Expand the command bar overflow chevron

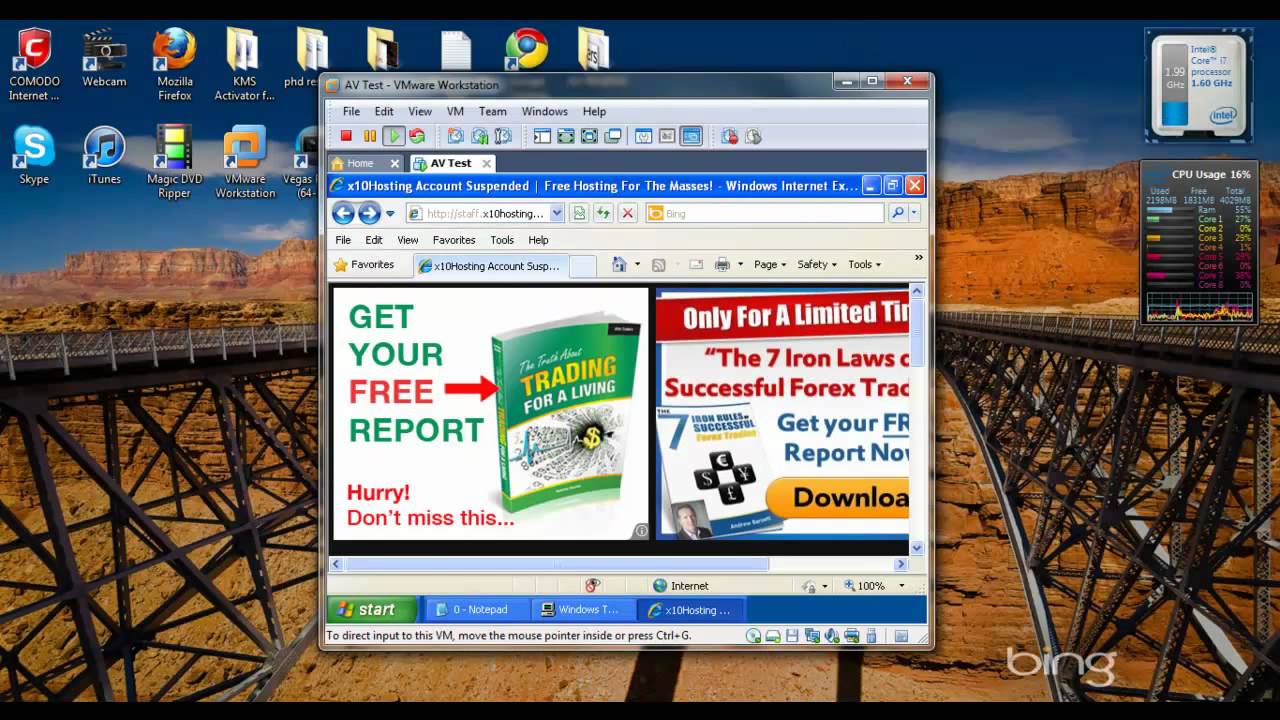pyautogui.click(x=918, y=258)
